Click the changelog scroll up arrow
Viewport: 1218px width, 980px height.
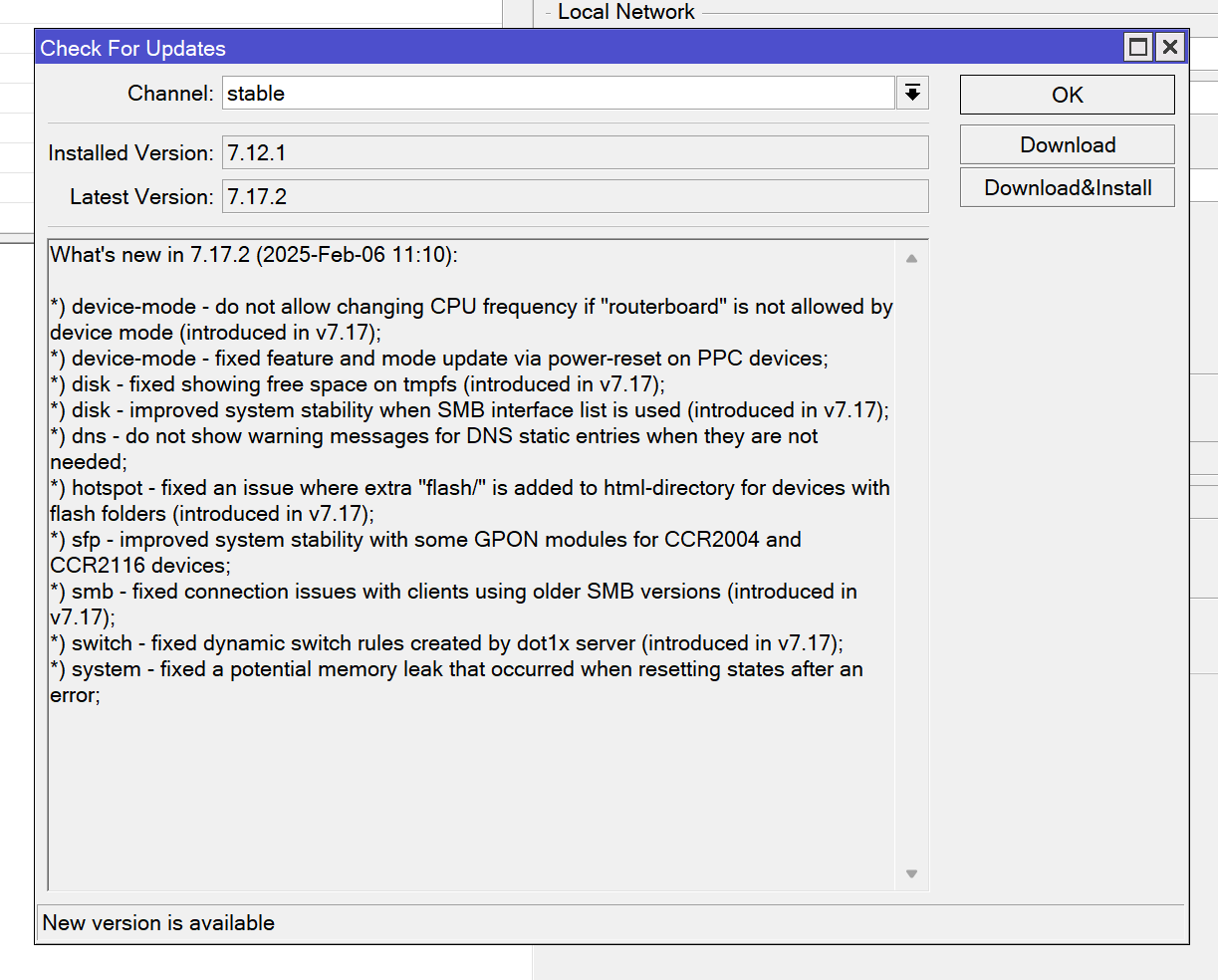911,259
